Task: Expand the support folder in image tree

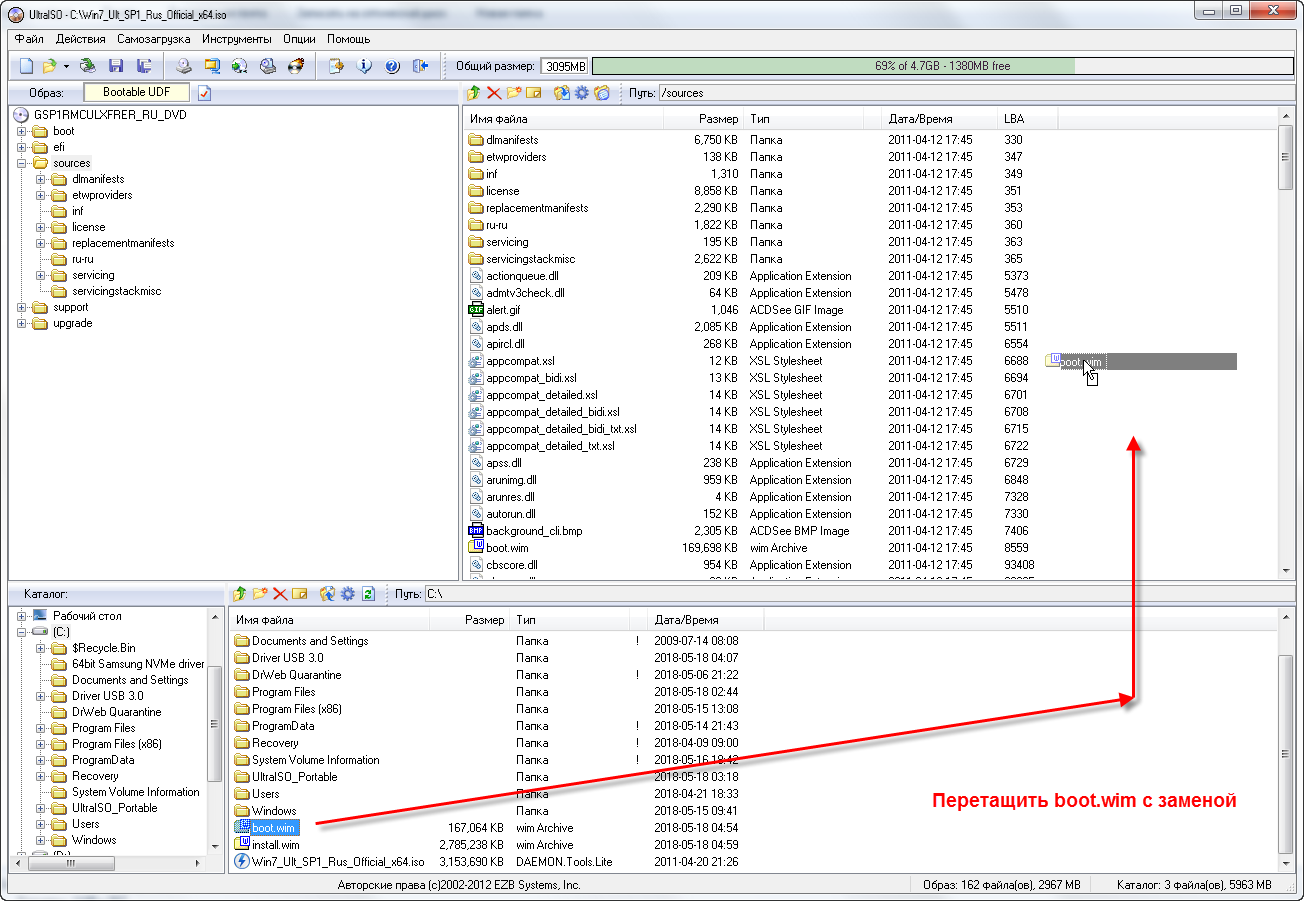Action: click(21, 307)
